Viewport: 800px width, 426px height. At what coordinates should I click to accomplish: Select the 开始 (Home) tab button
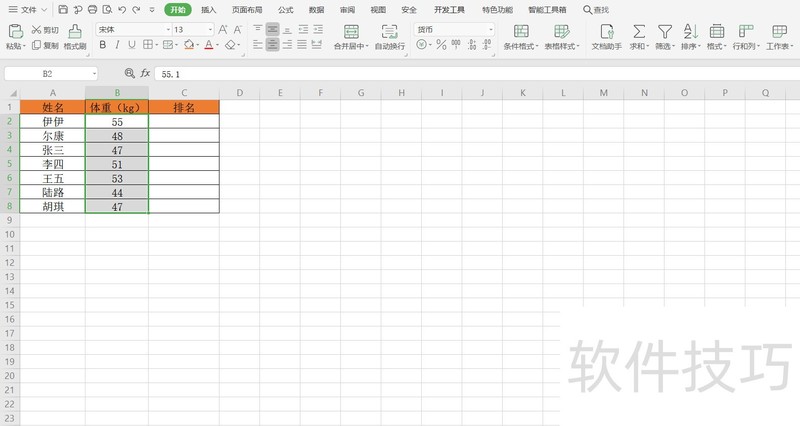(178, 10)
